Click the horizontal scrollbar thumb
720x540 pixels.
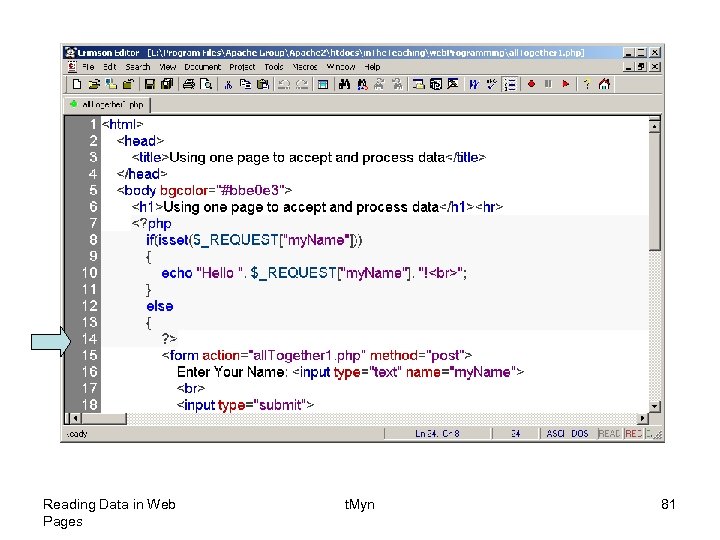[103, 418]
